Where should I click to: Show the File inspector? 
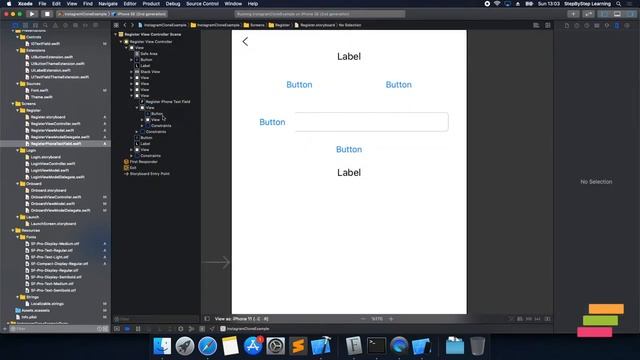(567, 25)
